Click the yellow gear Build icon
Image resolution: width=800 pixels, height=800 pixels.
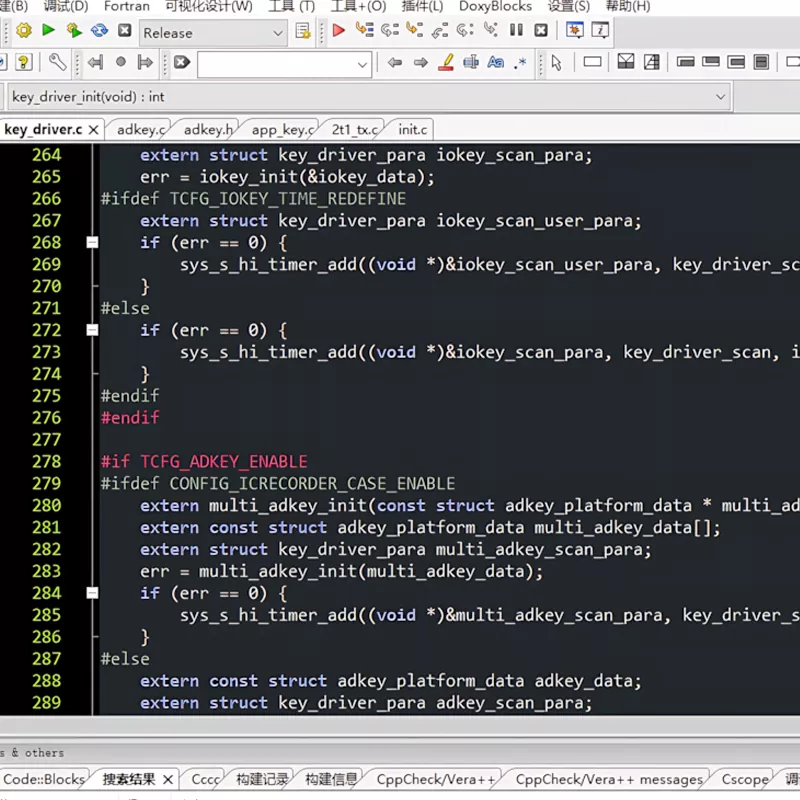point(23,31)
